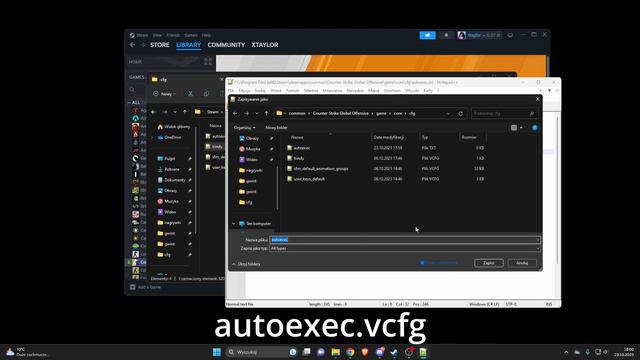Image resolution: width=640 pixels, height=360 pixels.
Task: Open Widok główny in File Explorer sidebar
Action: (173, 127)
